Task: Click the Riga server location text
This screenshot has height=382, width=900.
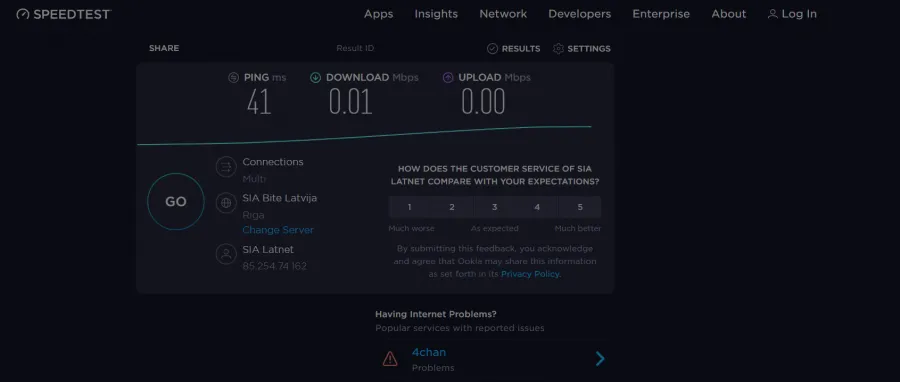Action: 253,215
